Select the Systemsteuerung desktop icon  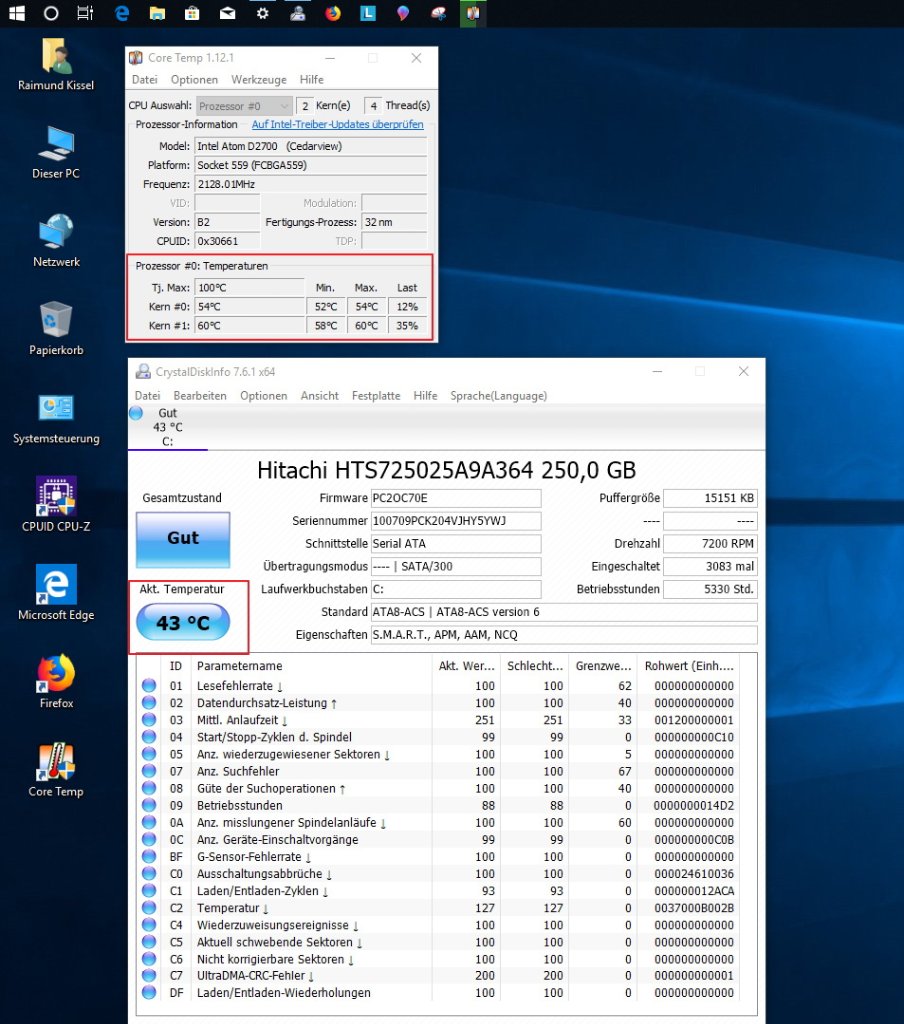click(56, 418)
